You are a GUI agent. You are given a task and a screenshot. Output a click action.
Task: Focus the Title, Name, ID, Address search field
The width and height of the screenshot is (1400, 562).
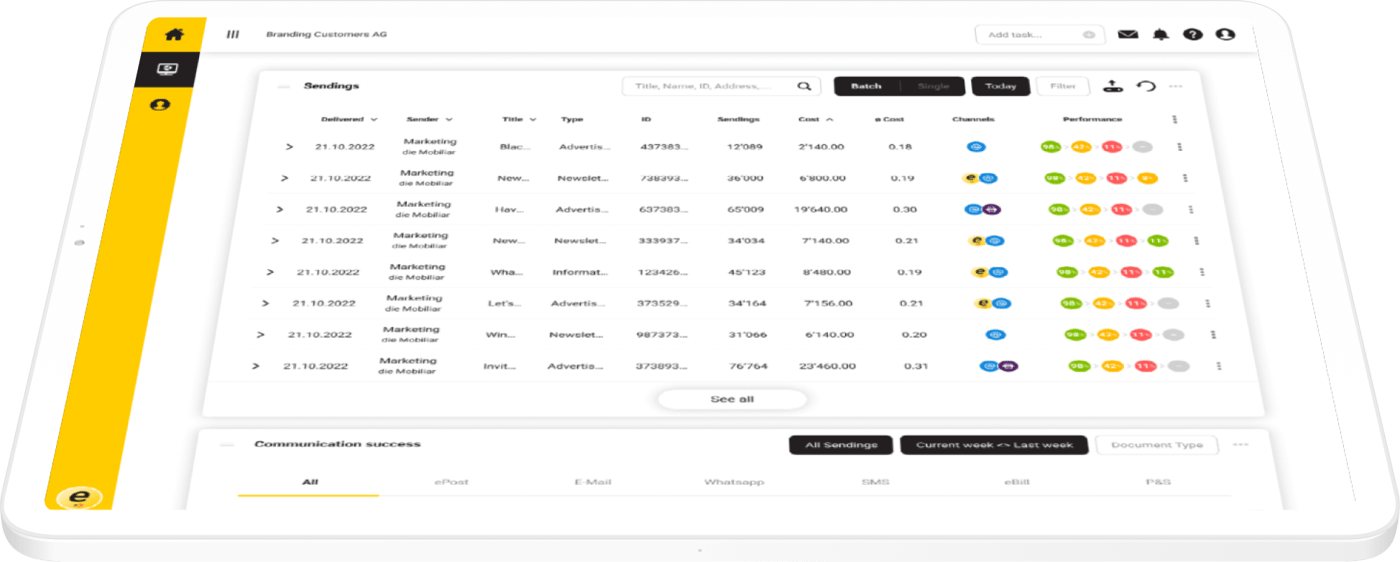pyautogui.click(x=721, y=86)
